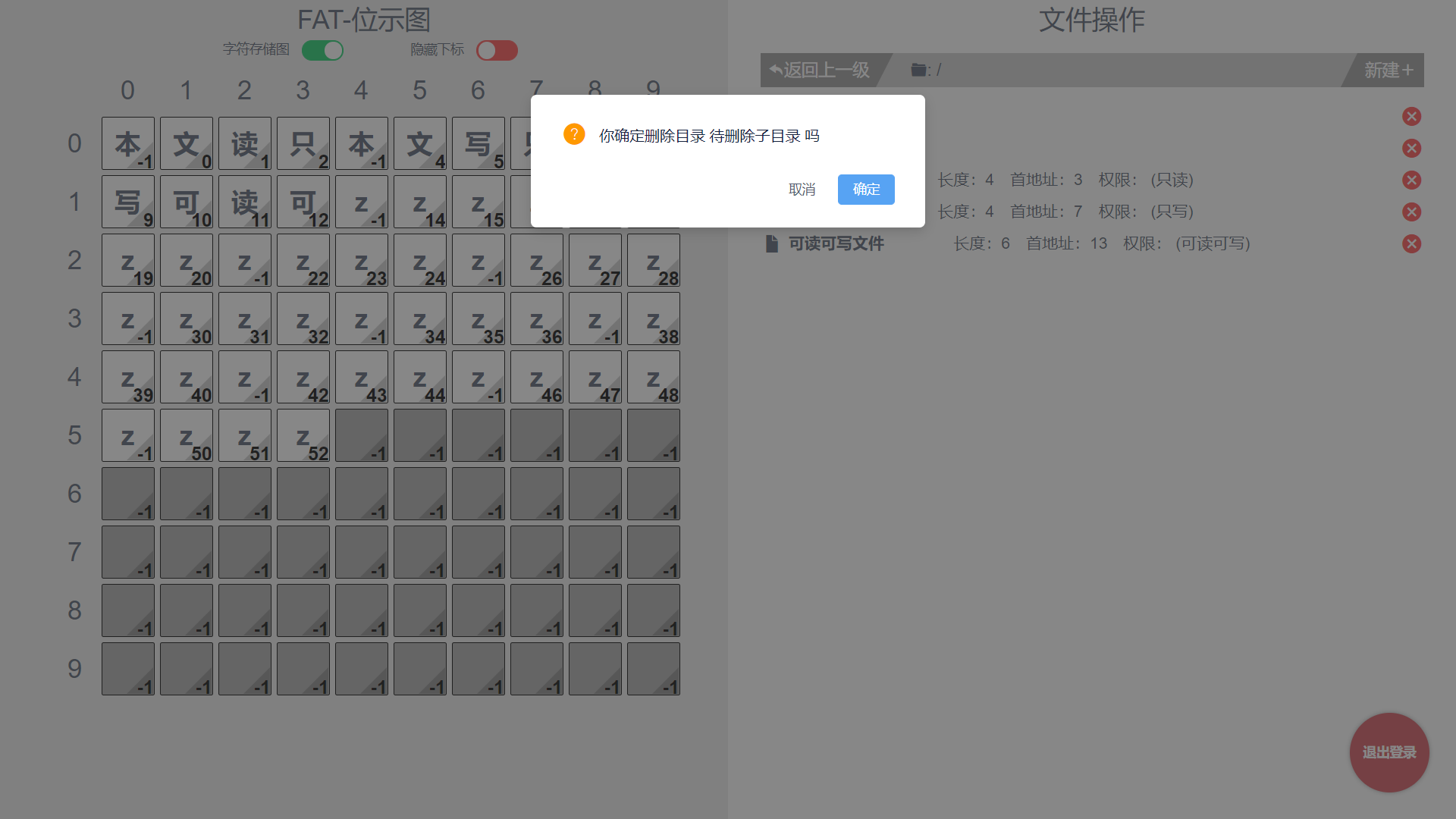
Task: Delete the read-only file with its red X icon
Action: click(1410, 180)
